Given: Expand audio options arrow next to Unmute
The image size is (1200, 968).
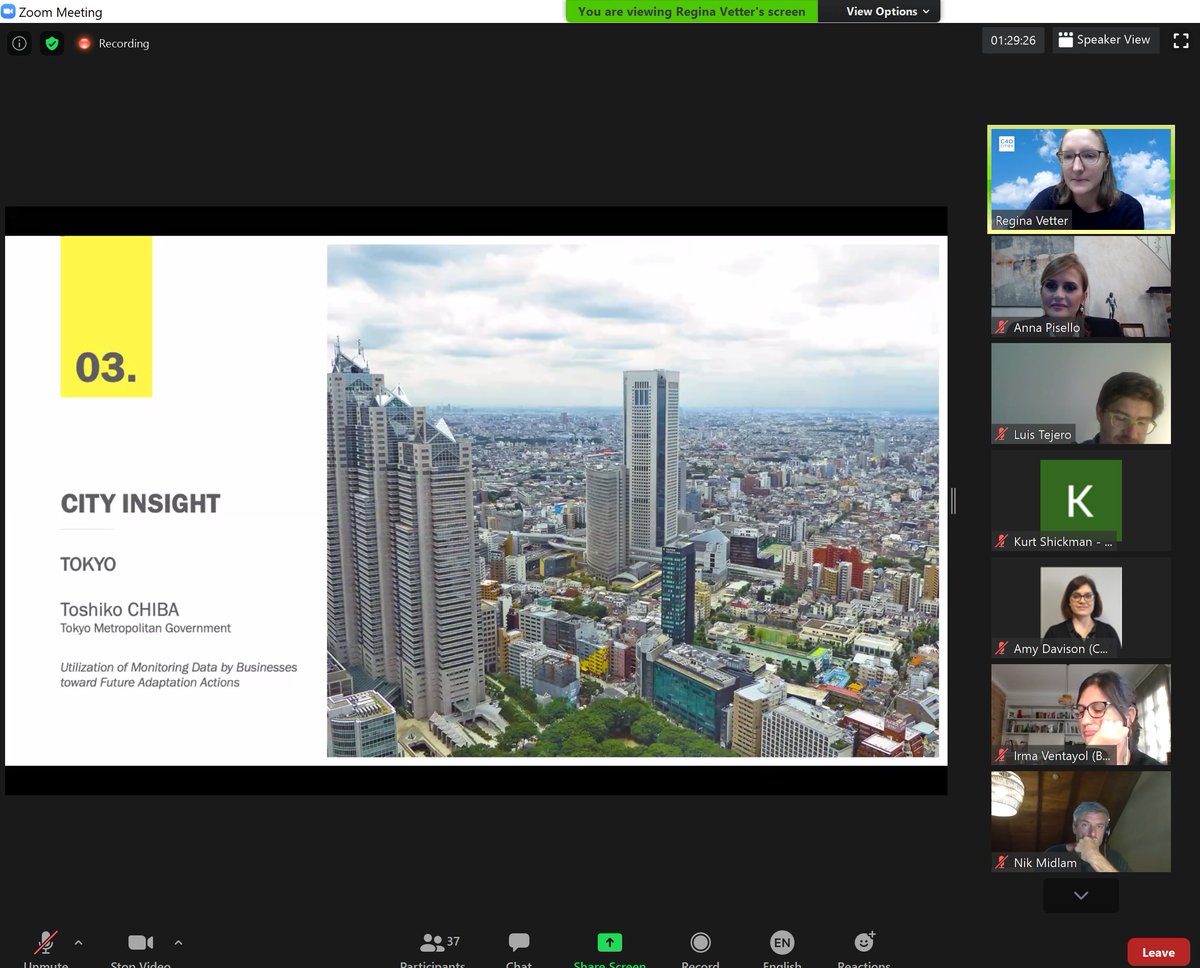Looking at the screenshot, I should (x=78, y=942).
